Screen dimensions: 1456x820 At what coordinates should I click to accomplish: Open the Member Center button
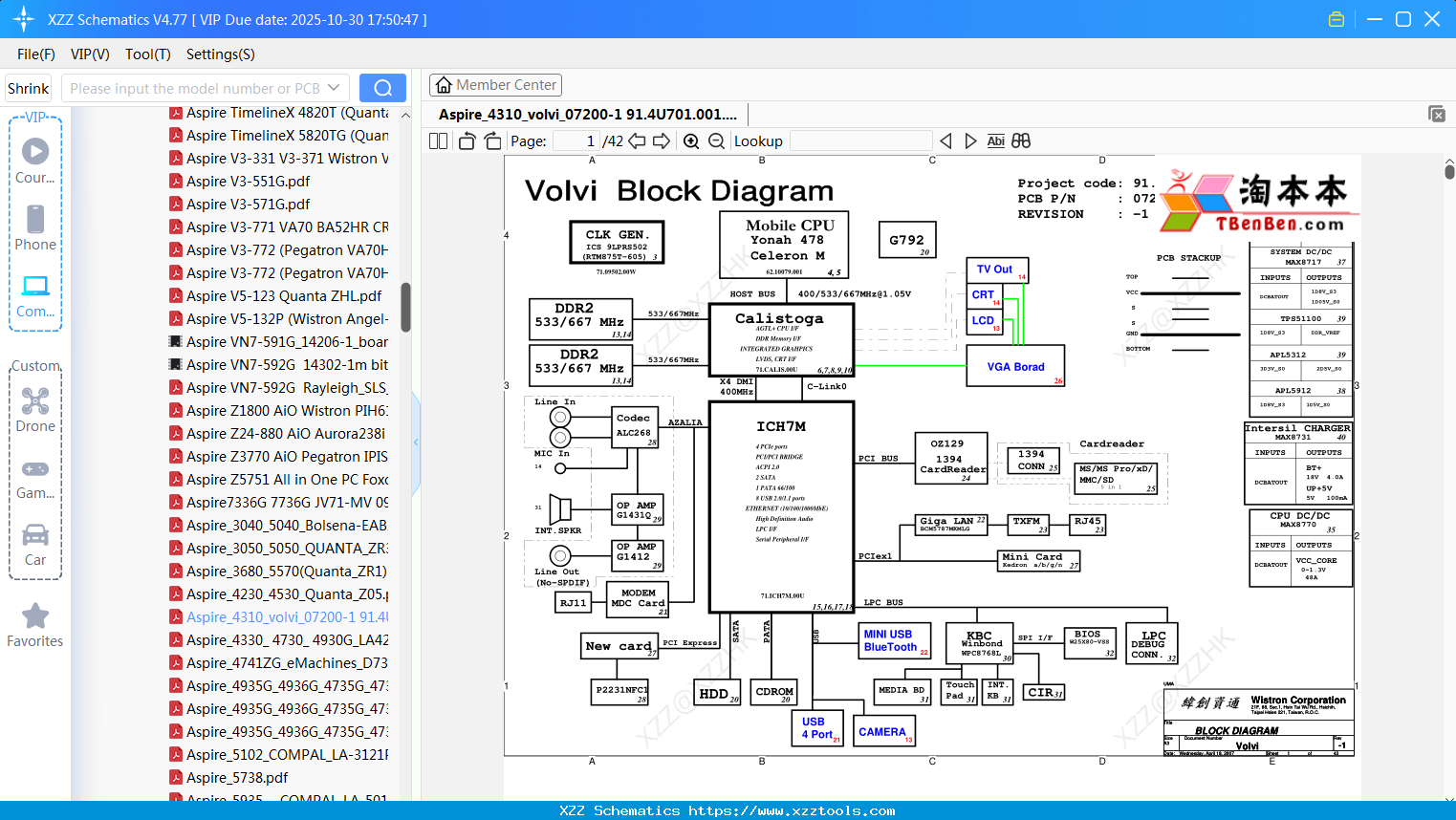pos(495,85)
